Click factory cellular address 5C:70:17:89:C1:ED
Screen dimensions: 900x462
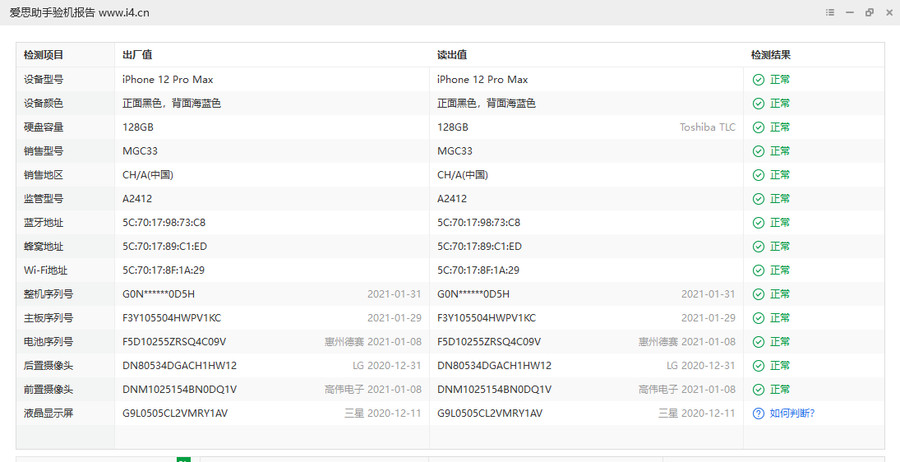[165, 246]
